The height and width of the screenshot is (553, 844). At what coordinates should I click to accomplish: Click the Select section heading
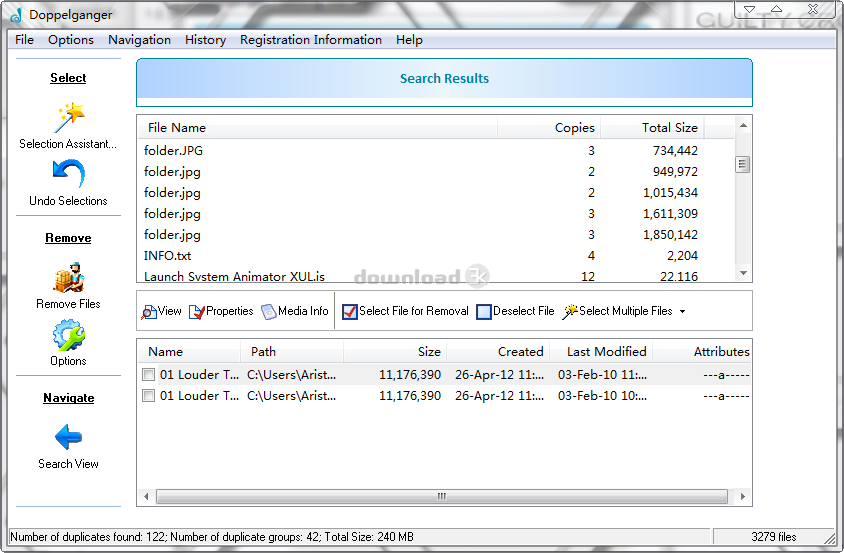coord(68,78)
